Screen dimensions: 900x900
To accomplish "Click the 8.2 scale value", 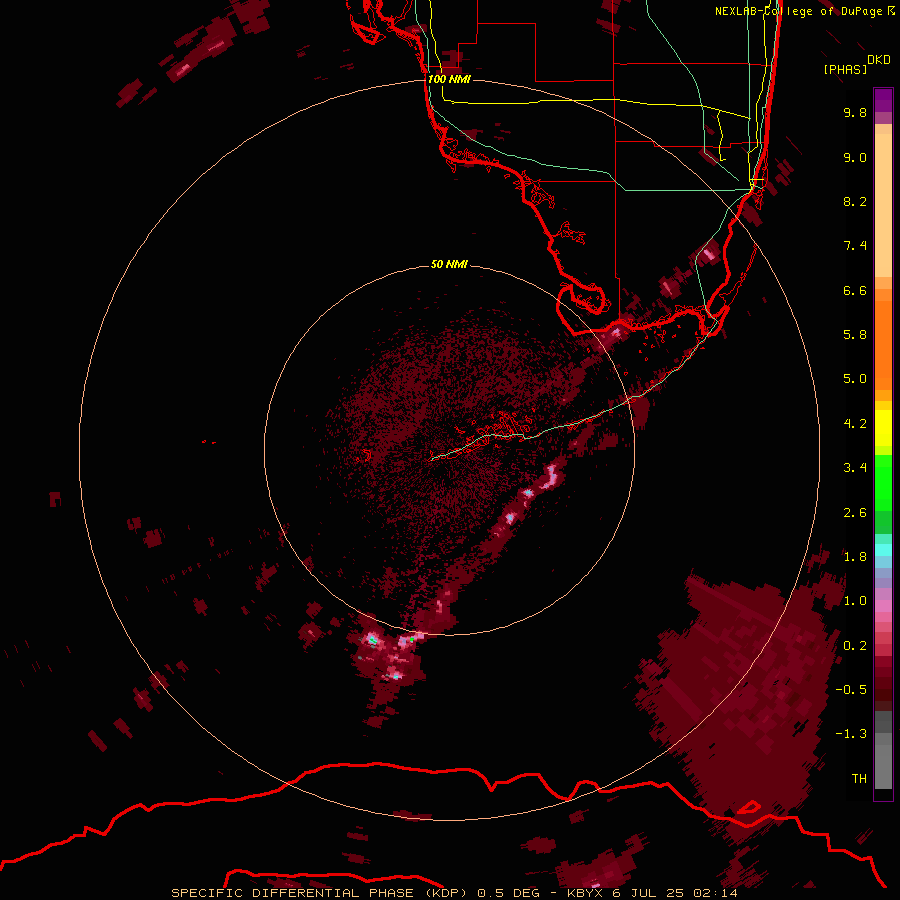I will pyautogui.click(x=855, y=201).
